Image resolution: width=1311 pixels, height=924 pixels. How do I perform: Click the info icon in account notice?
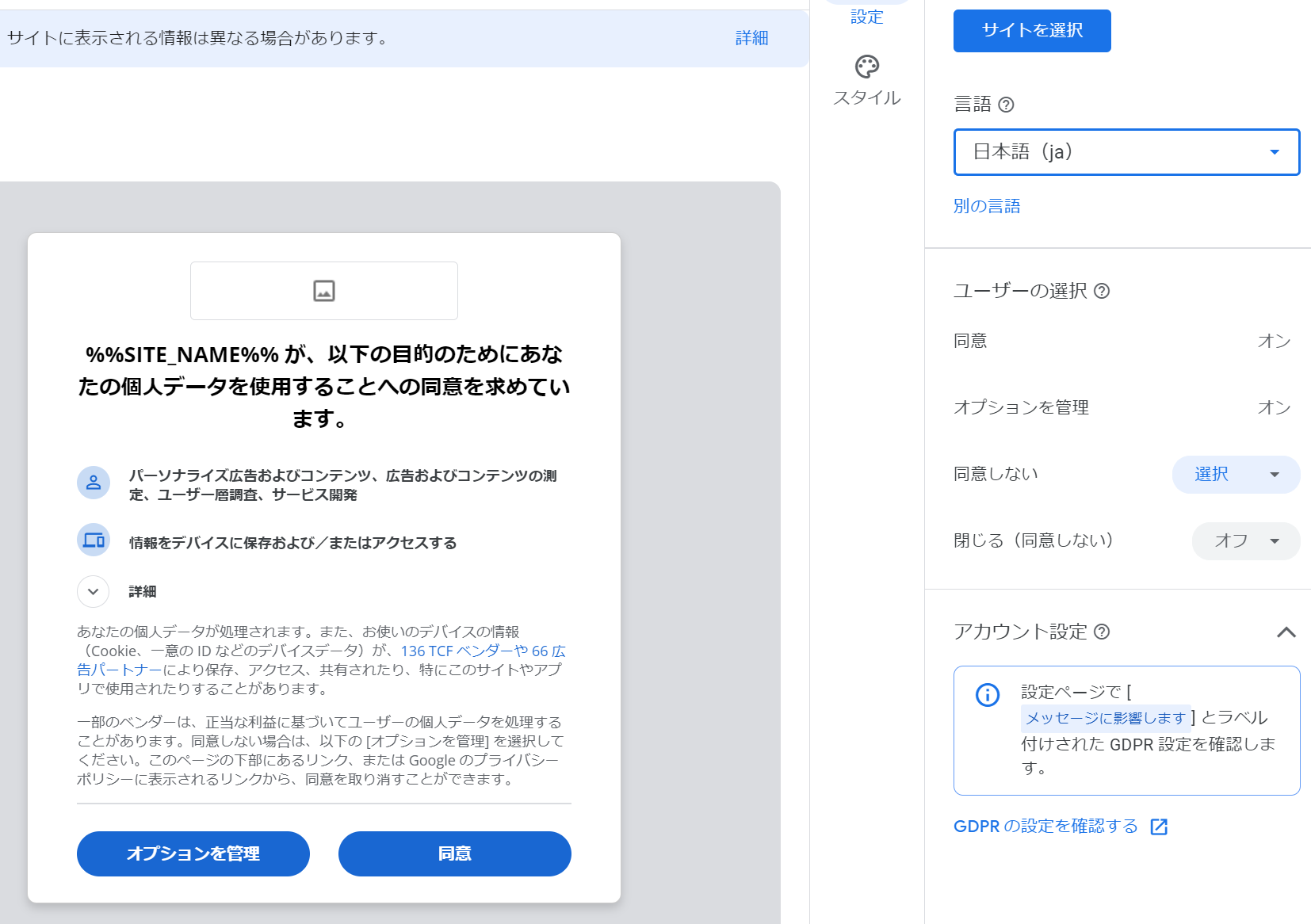(988, 695)
